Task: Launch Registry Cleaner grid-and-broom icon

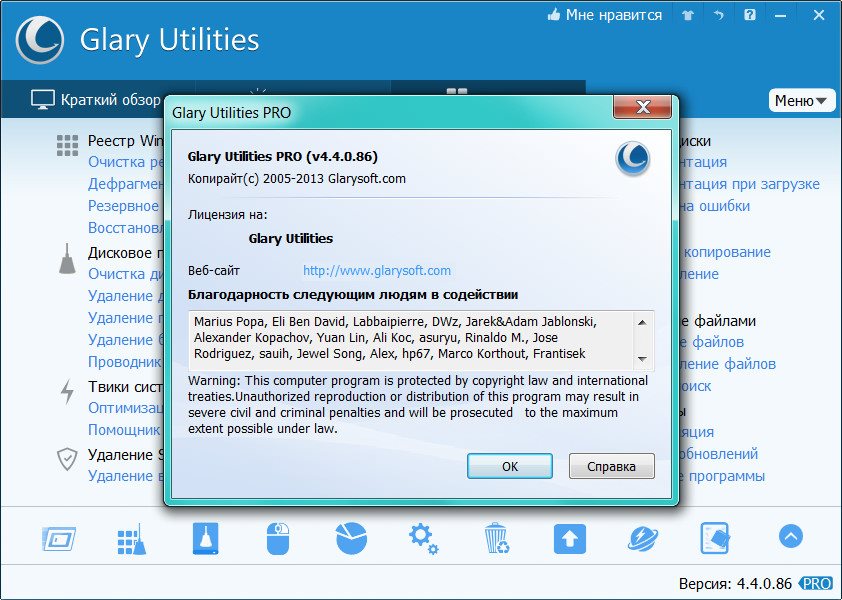Action: (x=132, y=539)
